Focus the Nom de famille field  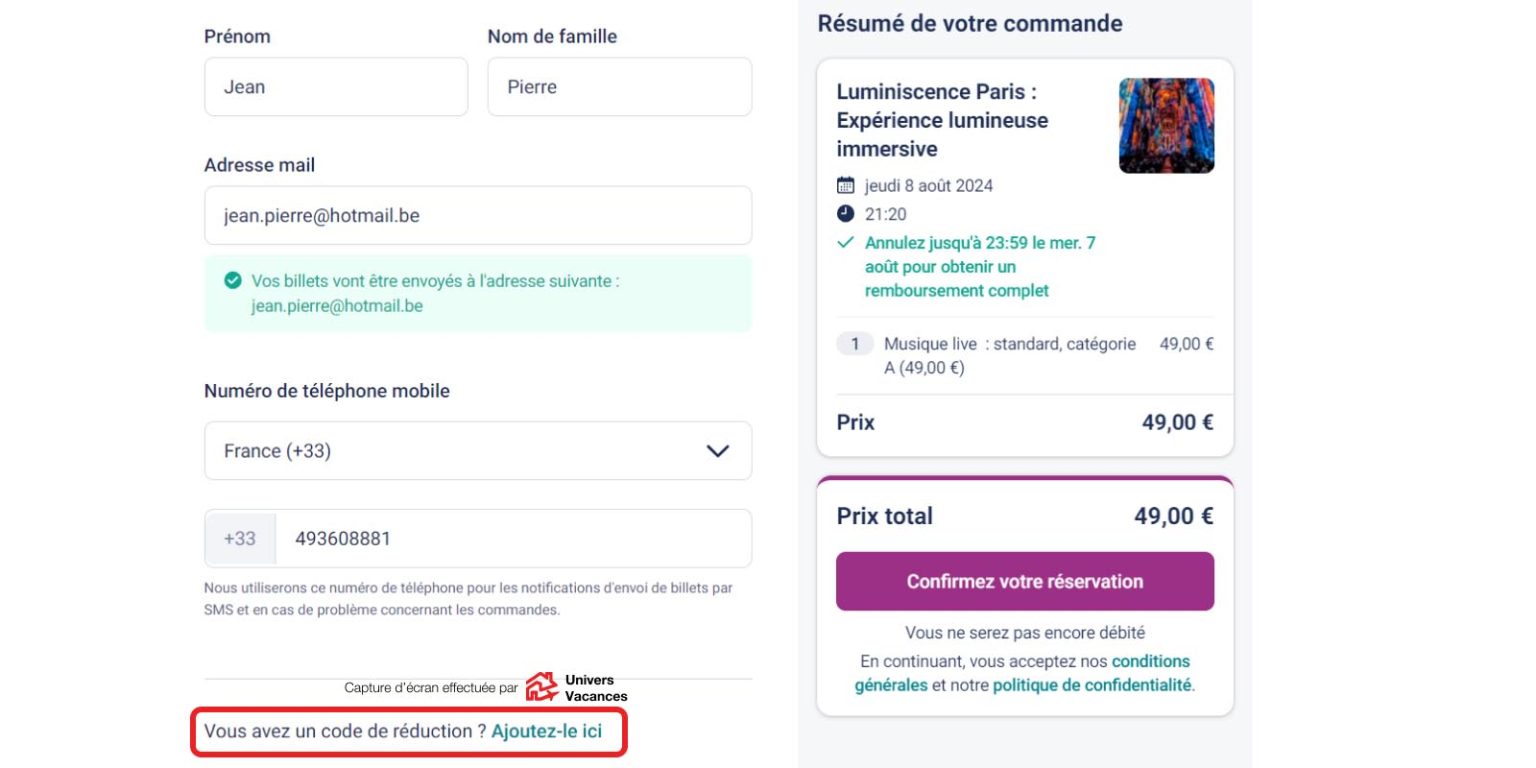(x=619, y=87)
